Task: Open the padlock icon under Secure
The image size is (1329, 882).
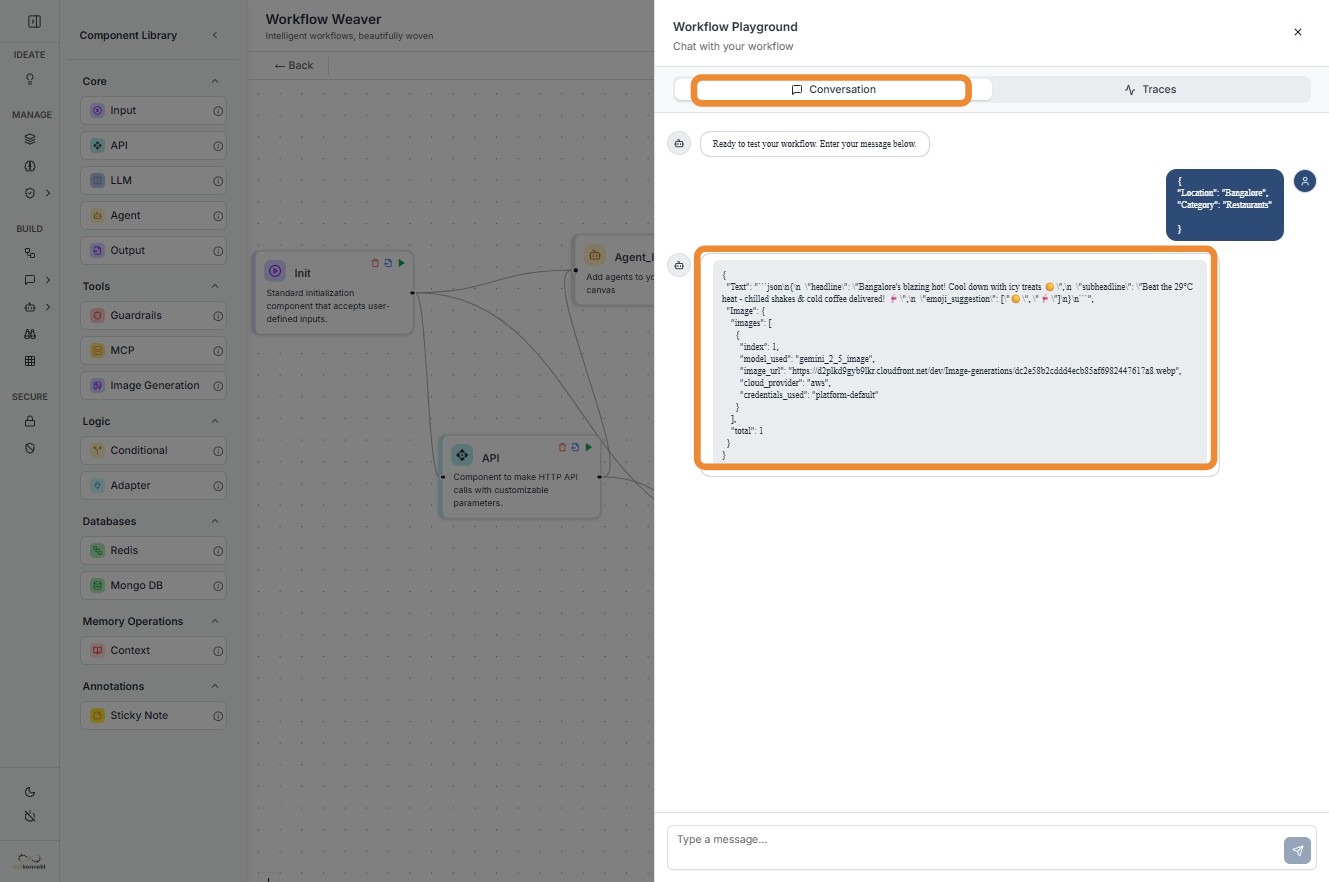Action: click(x=30, y=421)
